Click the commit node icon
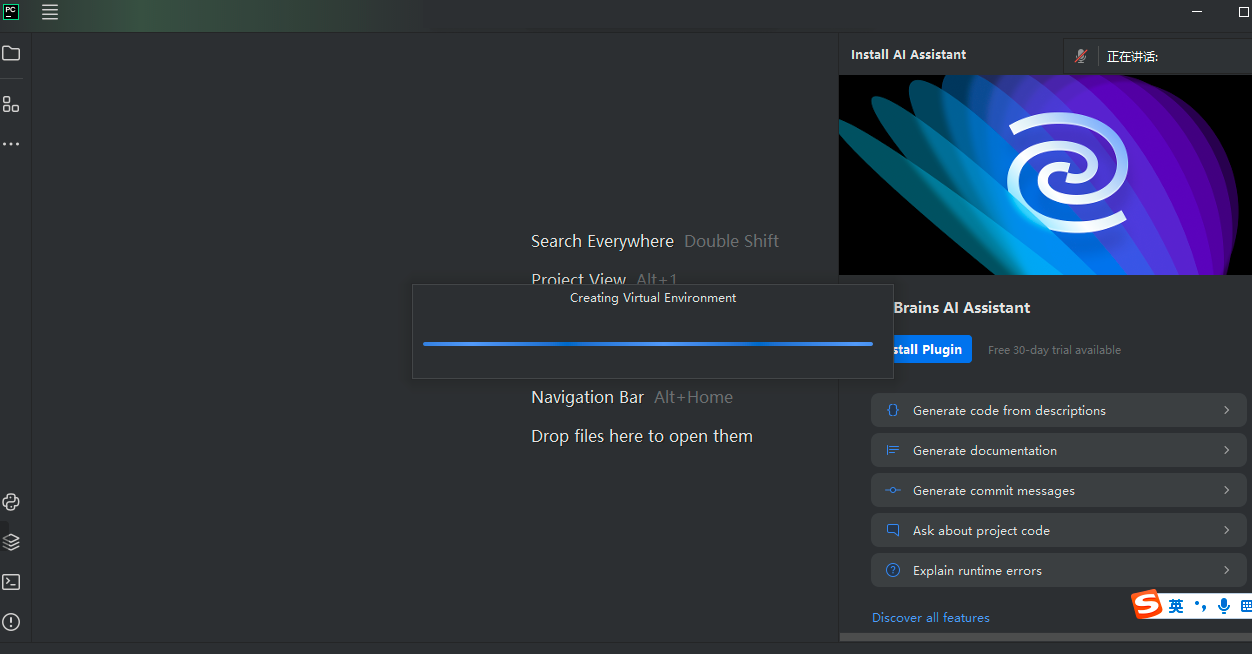This screenshot has width=1252, height=654. point(893,490)
